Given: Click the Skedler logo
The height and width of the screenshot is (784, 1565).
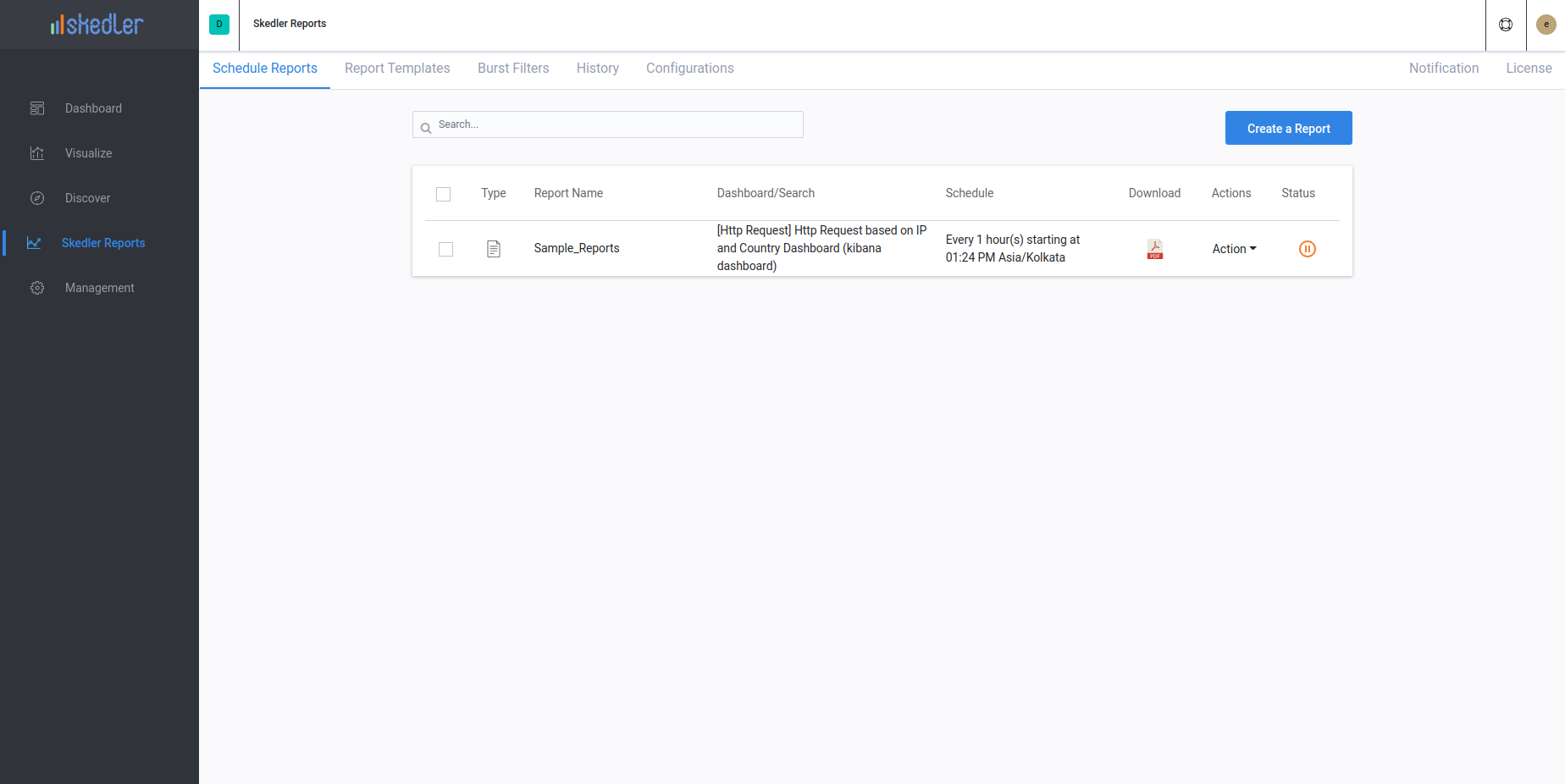Looking at the screenshot, I should tap(97, 25).
